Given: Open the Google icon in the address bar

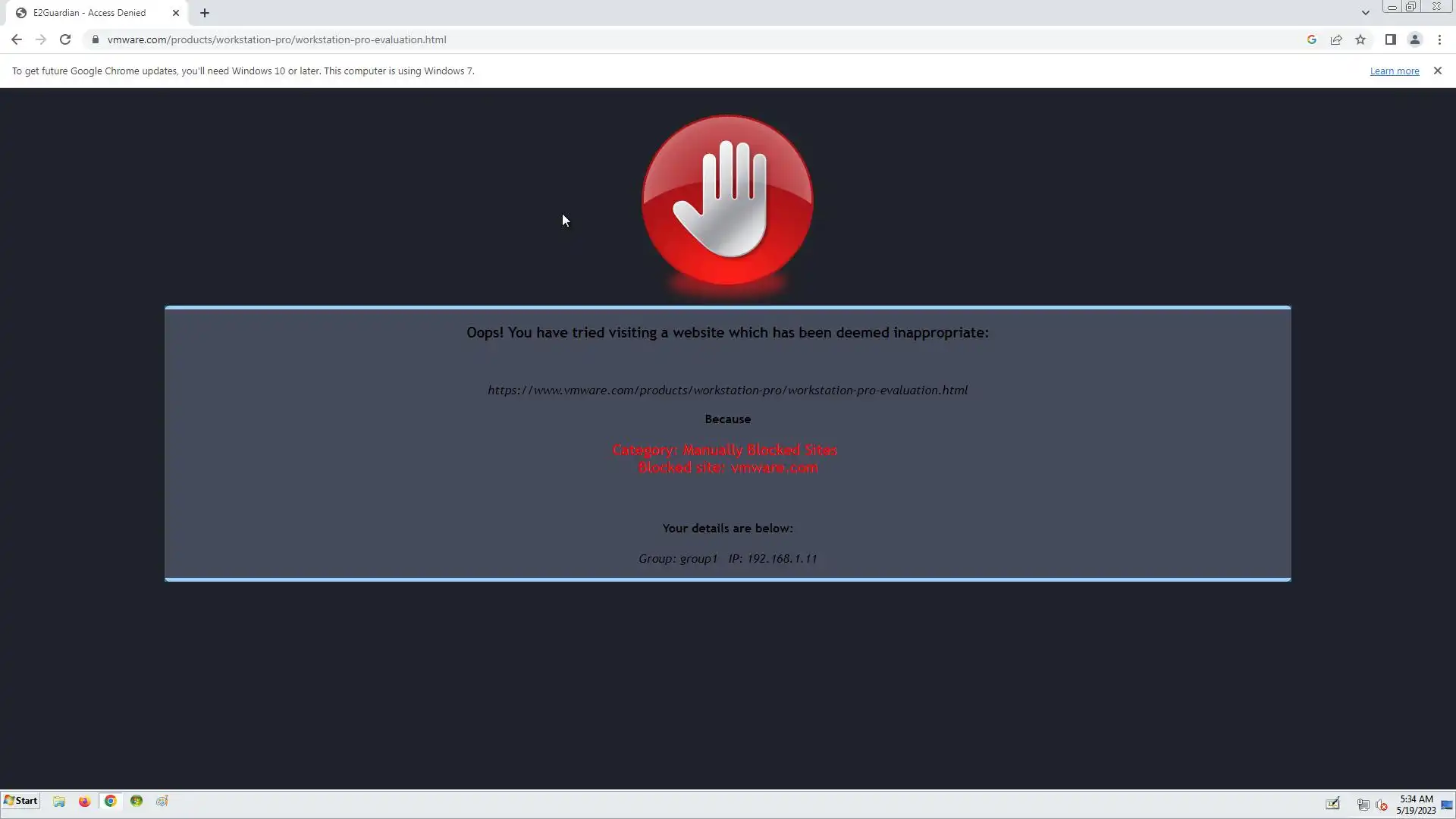Looking at the screenshot, I should [1311, 39].
